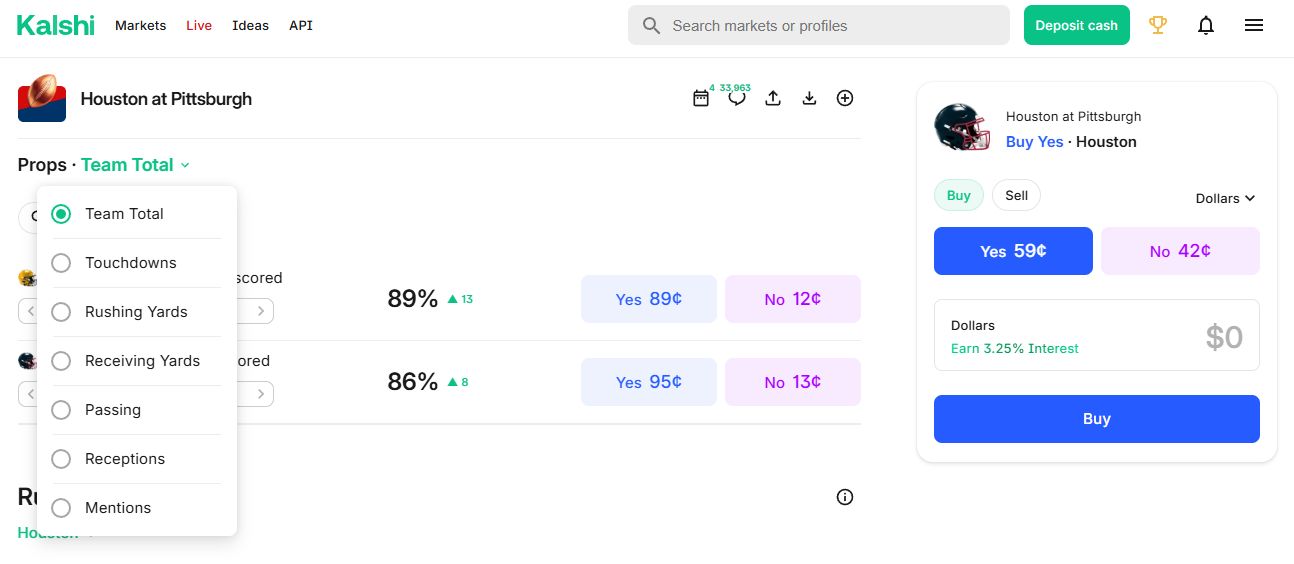The height and width of the screenshot is (564, 1294).
Task: Open the Ideas menu item
Action: click(x=250, y=25)
